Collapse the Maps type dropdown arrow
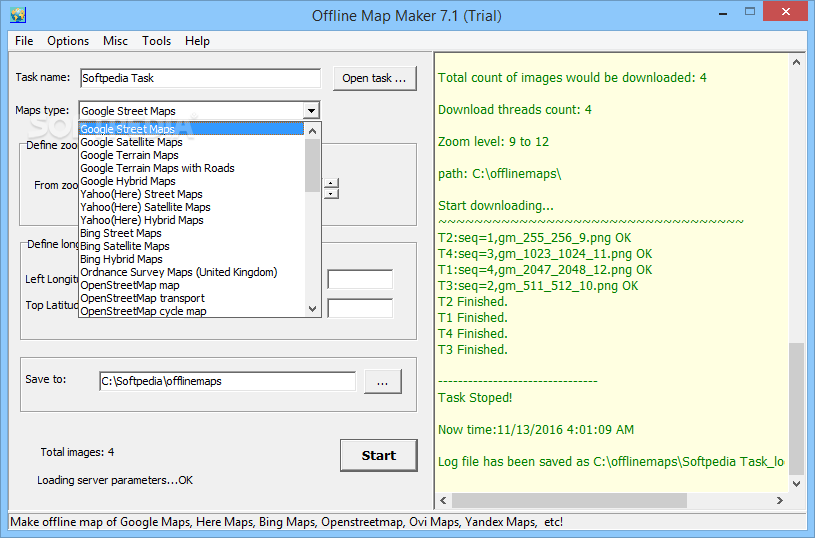Viewport: 815px width, 538px height. pyautogui.click(x=311, y=111)
